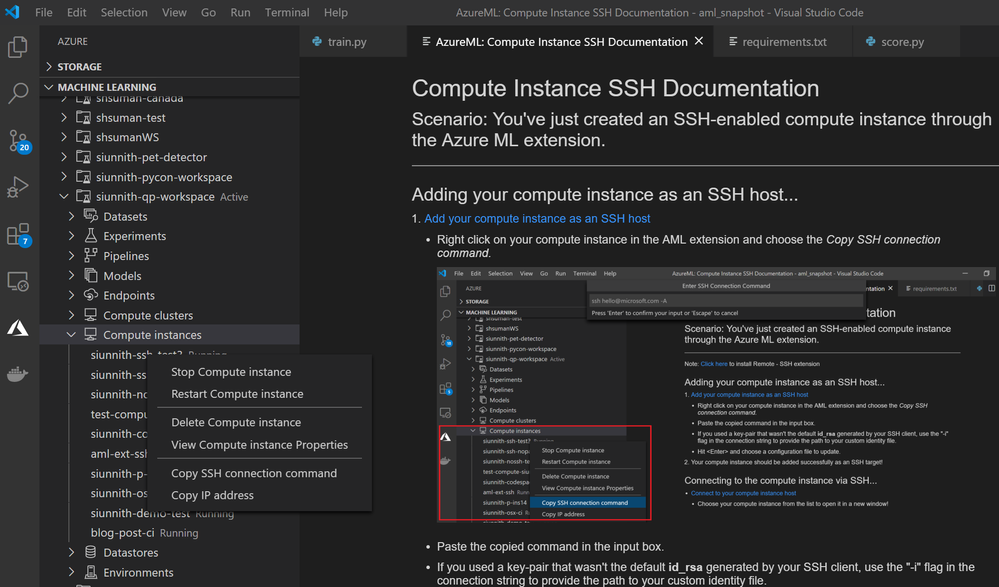Viewport: 999px width, 587px height.
Task: Open the Extensions view icon
Action: pos(18,235)
